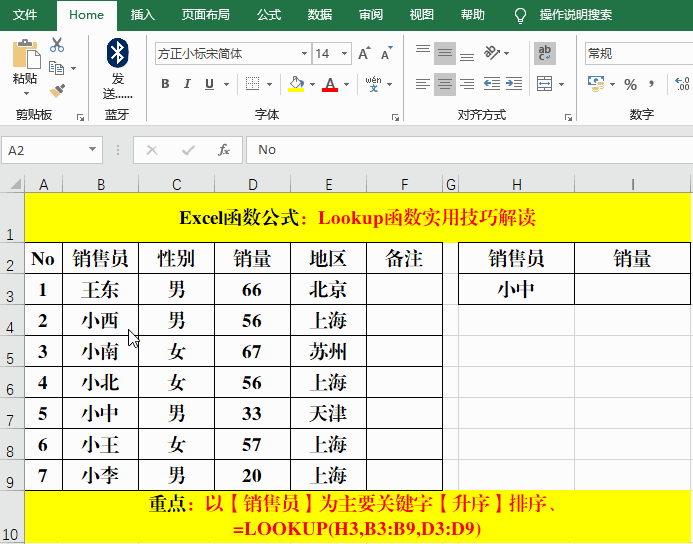Toggle Center horizontal alignment
The width and height of the screenshot is (693, 544).
pyautogui.click(x=445, y=84)
